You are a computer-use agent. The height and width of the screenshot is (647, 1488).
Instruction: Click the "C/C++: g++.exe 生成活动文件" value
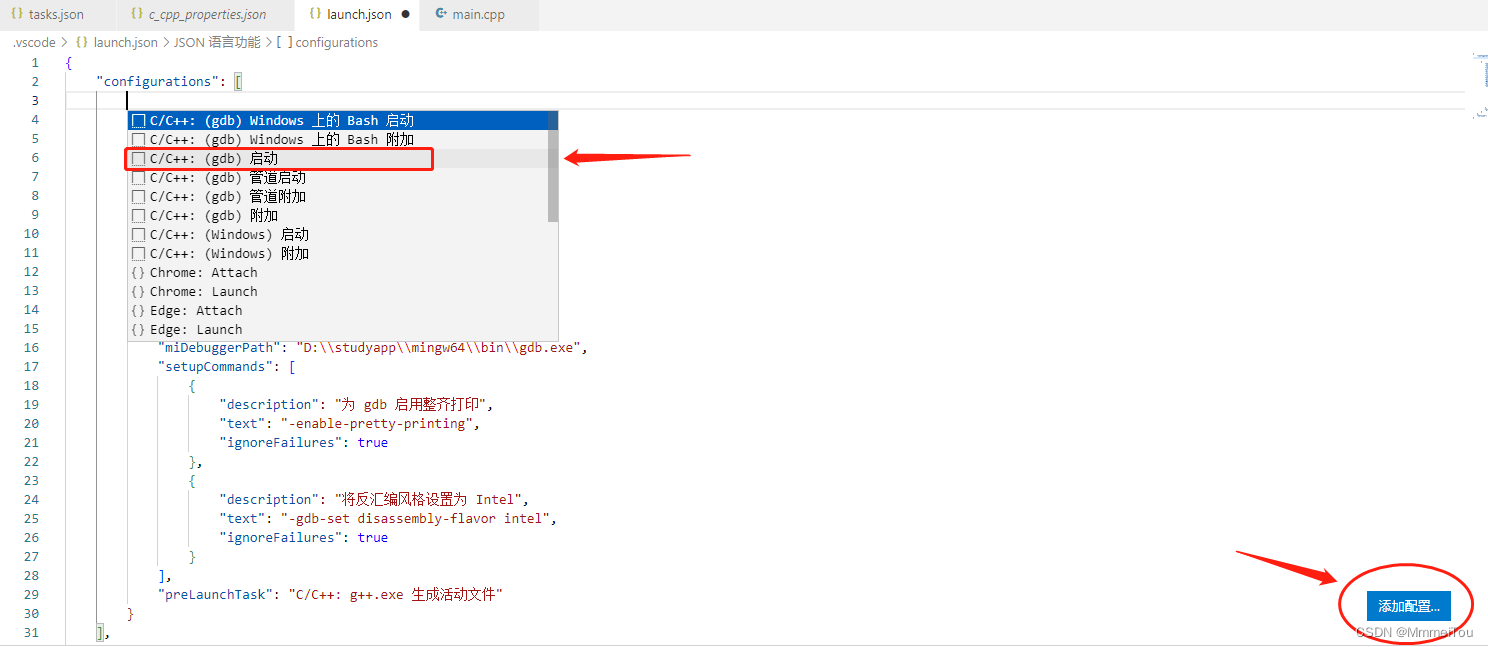(395, 595)
